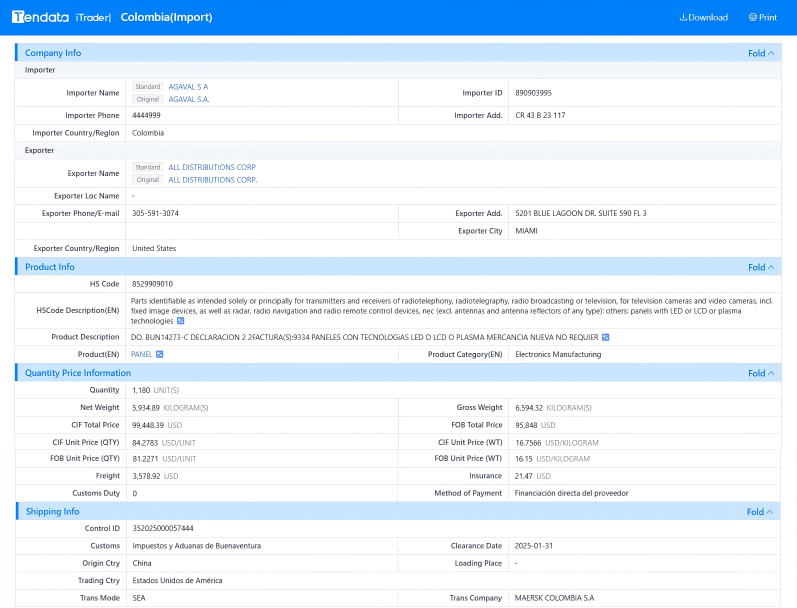Select CIF unit price 84.2783

[x=145, y=443]
